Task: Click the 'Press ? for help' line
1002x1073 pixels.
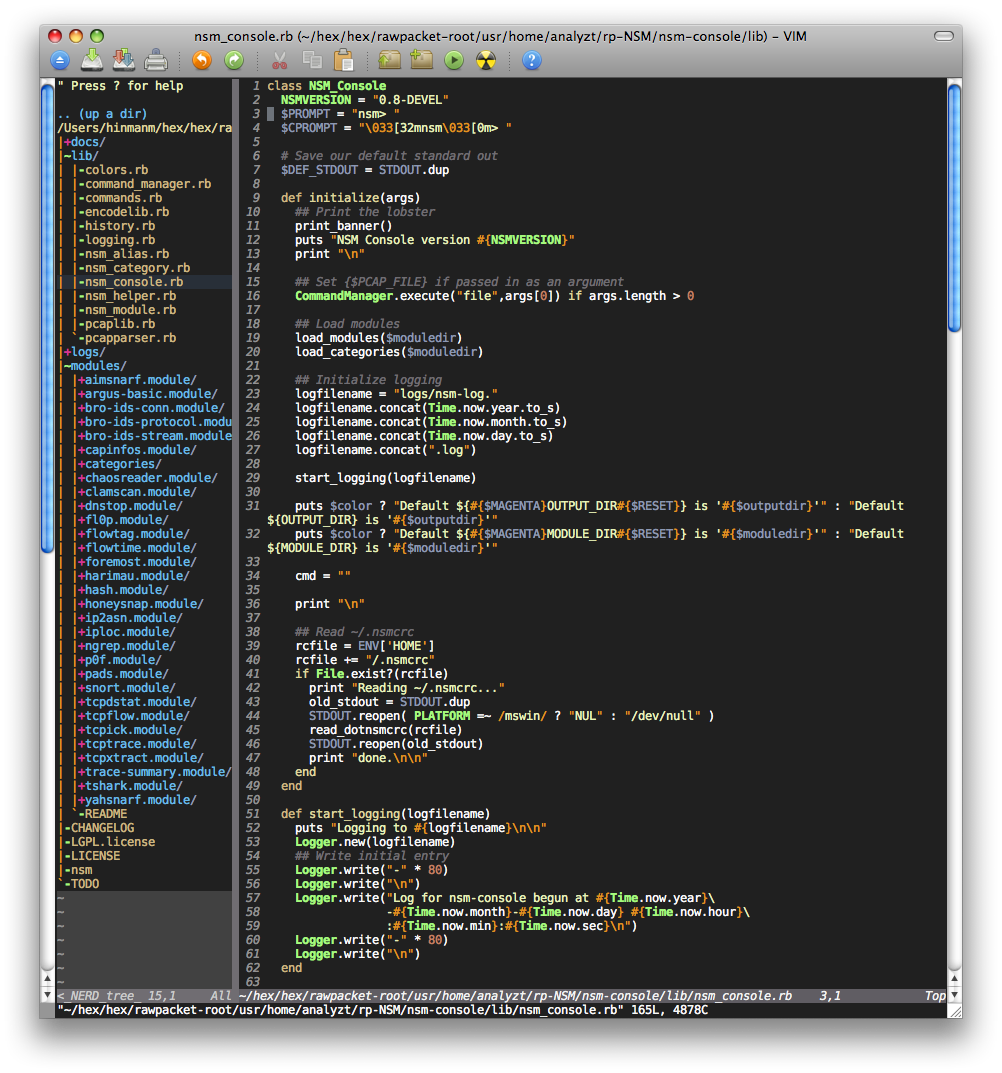Action: (120, 86)
